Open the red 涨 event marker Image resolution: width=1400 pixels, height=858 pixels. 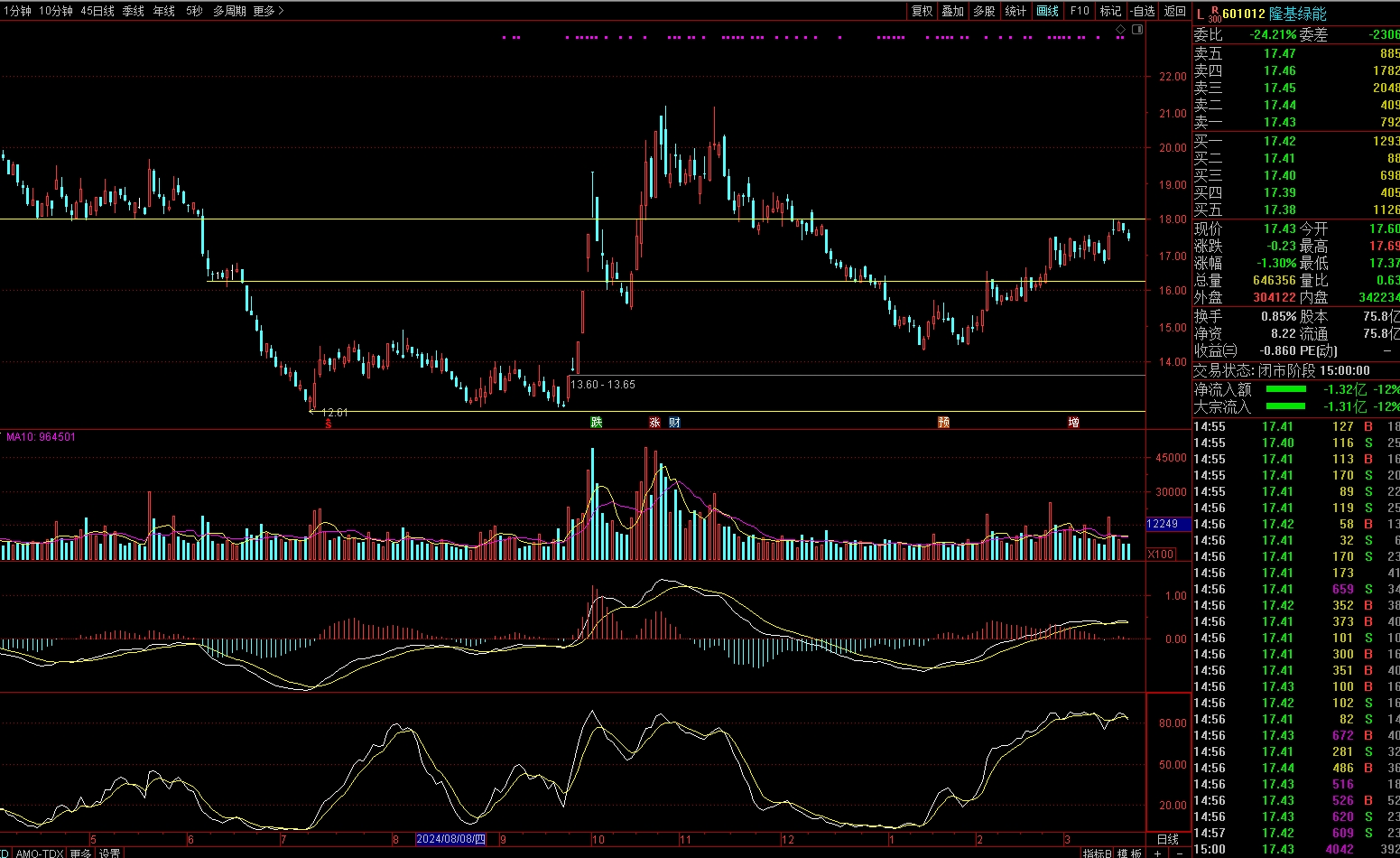654,423
